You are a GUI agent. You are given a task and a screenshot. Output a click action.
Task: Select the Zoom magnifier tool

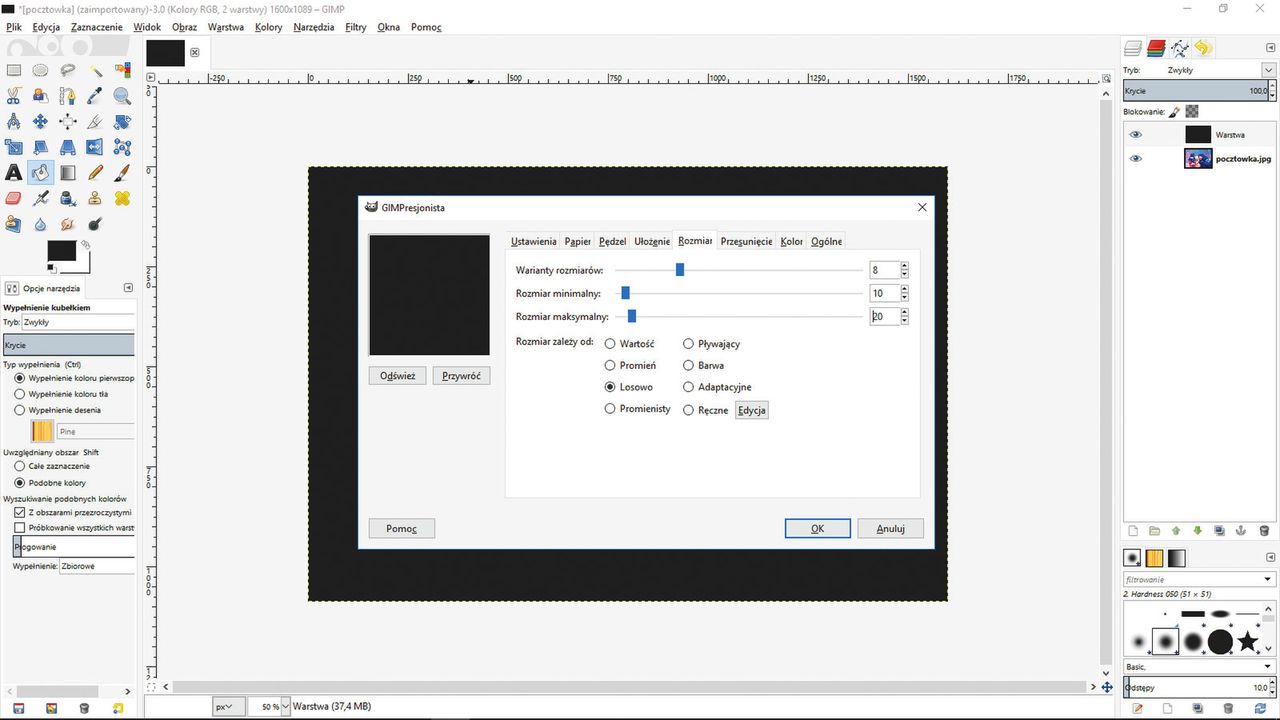click(x=122, y=96)
